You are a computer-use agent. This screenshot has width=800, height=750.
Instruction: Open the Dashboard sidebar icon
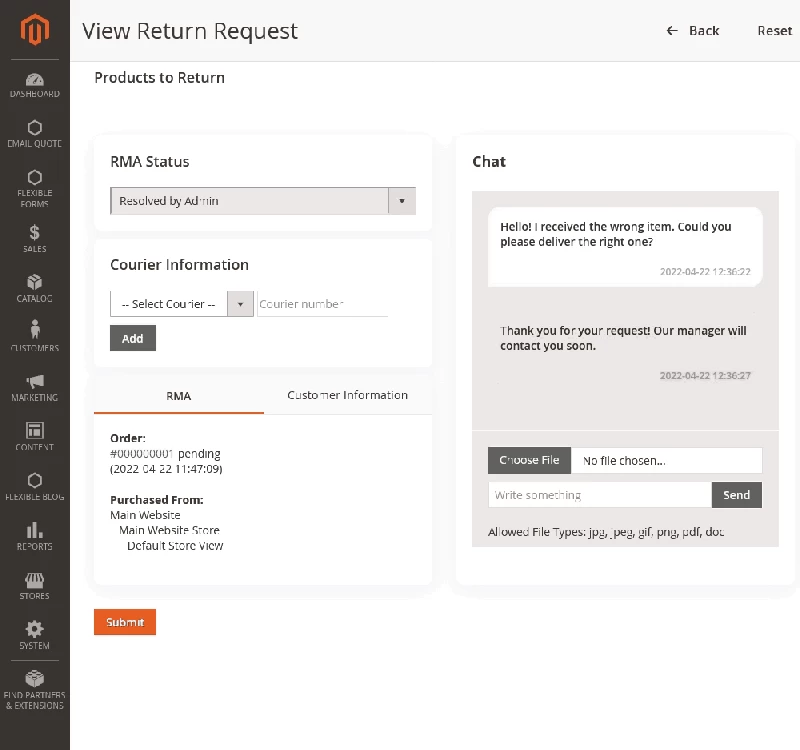point(35,80)
